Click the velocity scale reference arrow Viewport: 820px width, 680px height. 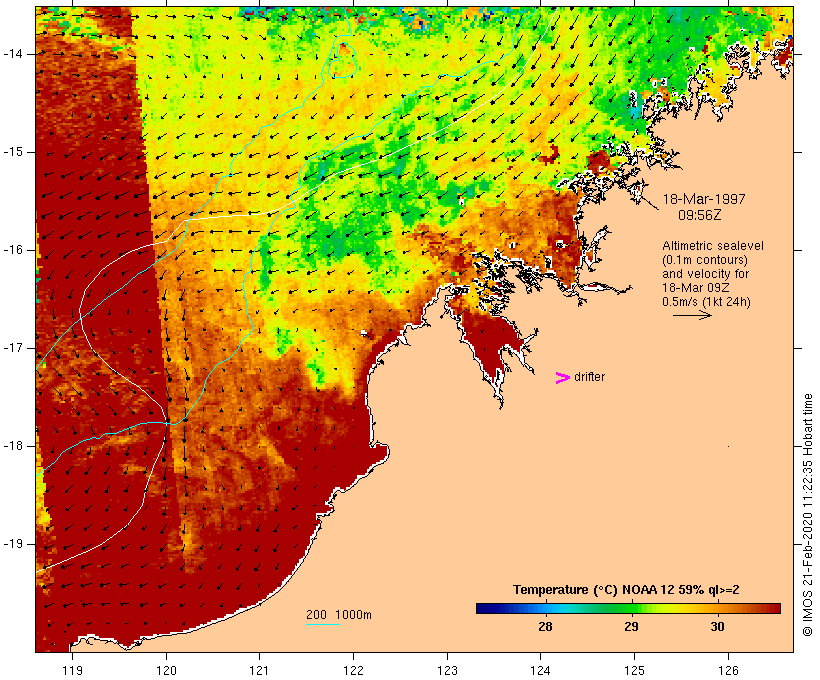coord(692,315)
